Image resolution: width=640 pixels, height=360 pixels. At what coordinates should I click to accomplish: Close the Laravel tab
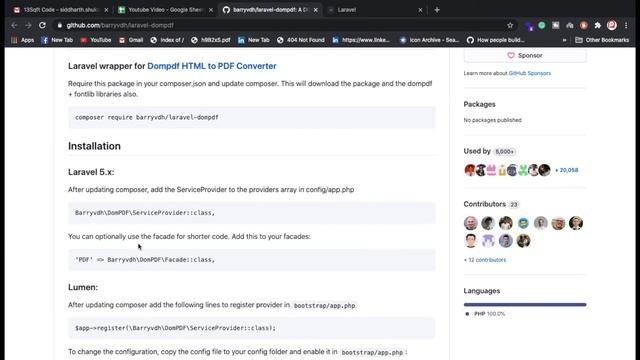coord(420,10)
